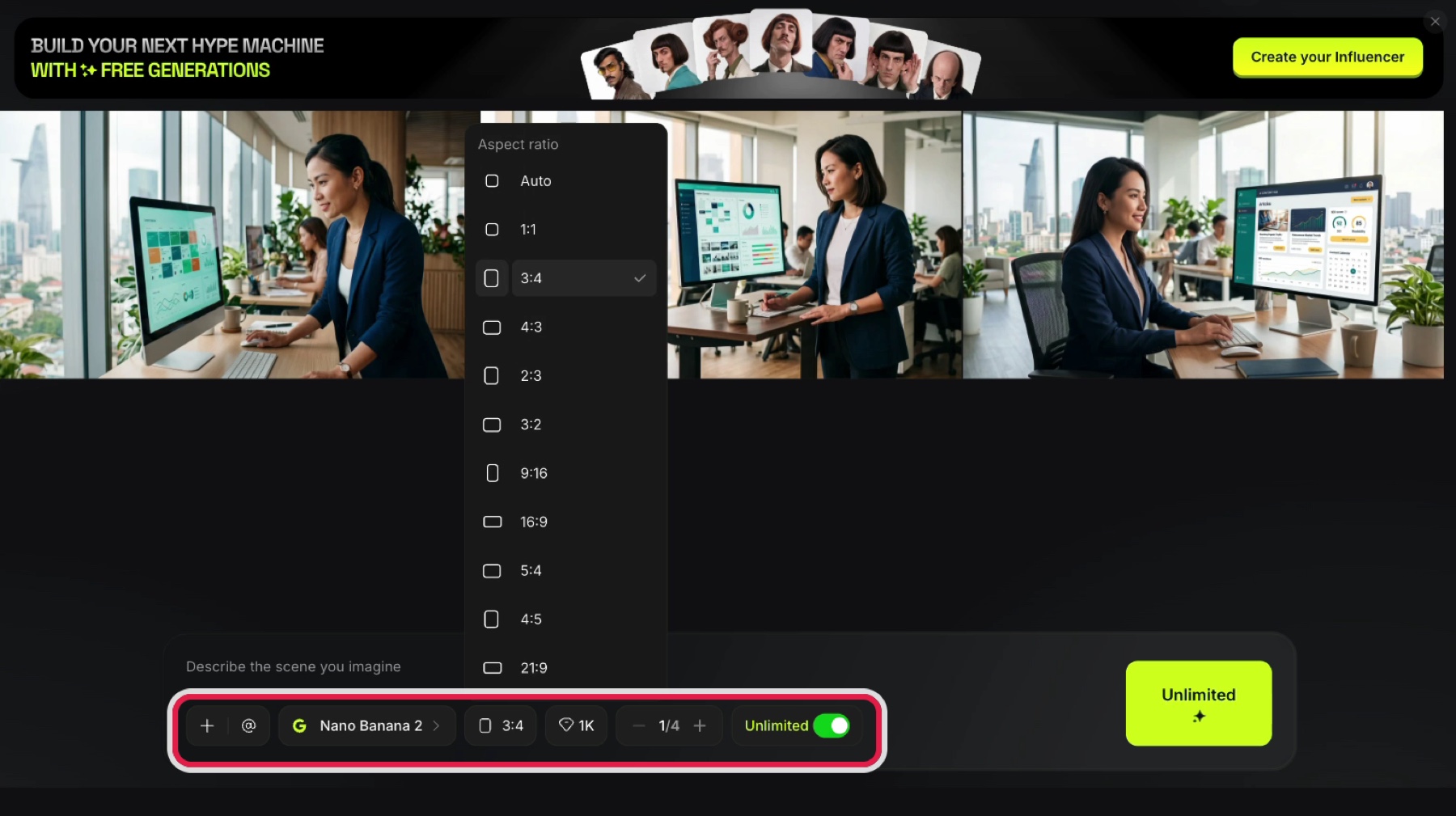Pick the 9:16 portrait aspect ratio
The image size is (1456, 816).
click(565, 473)
